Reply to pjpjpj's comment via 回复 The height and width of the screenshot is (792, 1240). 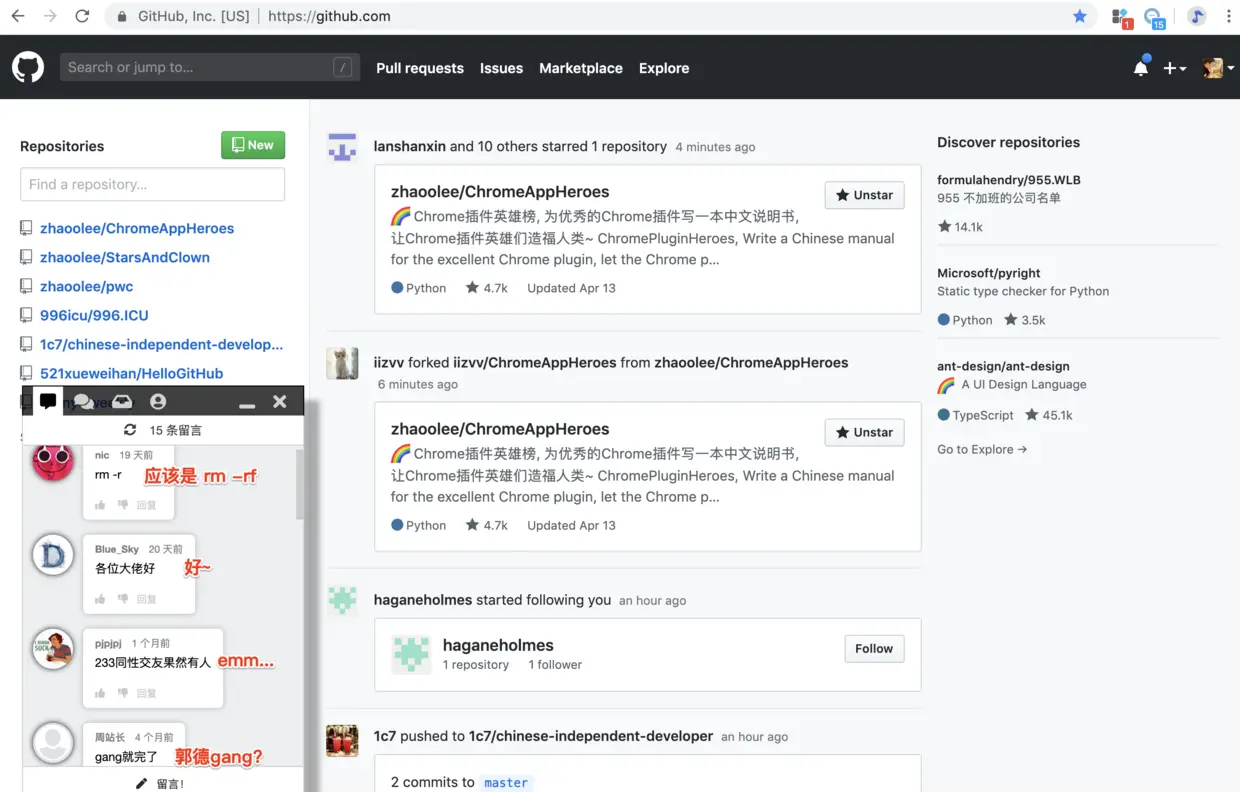tap(146, 693)
